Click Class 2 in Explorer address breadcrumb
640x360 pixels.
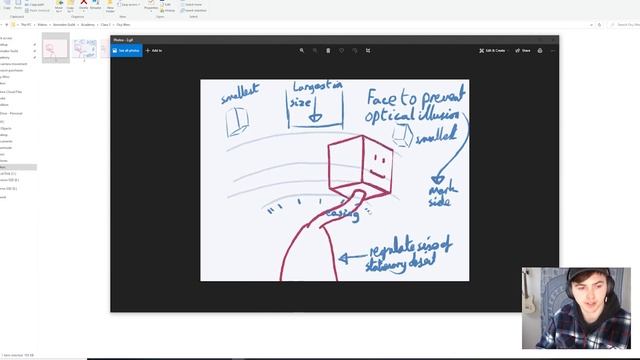click(x=106, y=25)
